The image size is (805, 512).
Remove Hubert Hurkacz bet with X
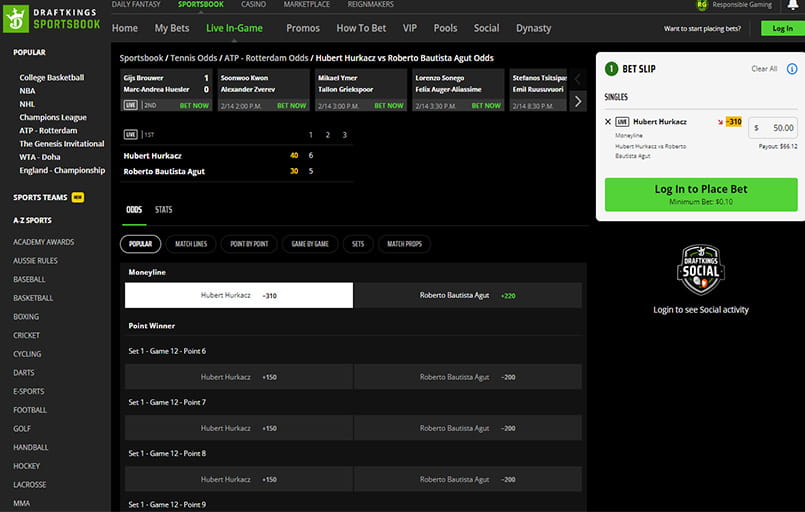pyautogui.click(x=608, y=122)
